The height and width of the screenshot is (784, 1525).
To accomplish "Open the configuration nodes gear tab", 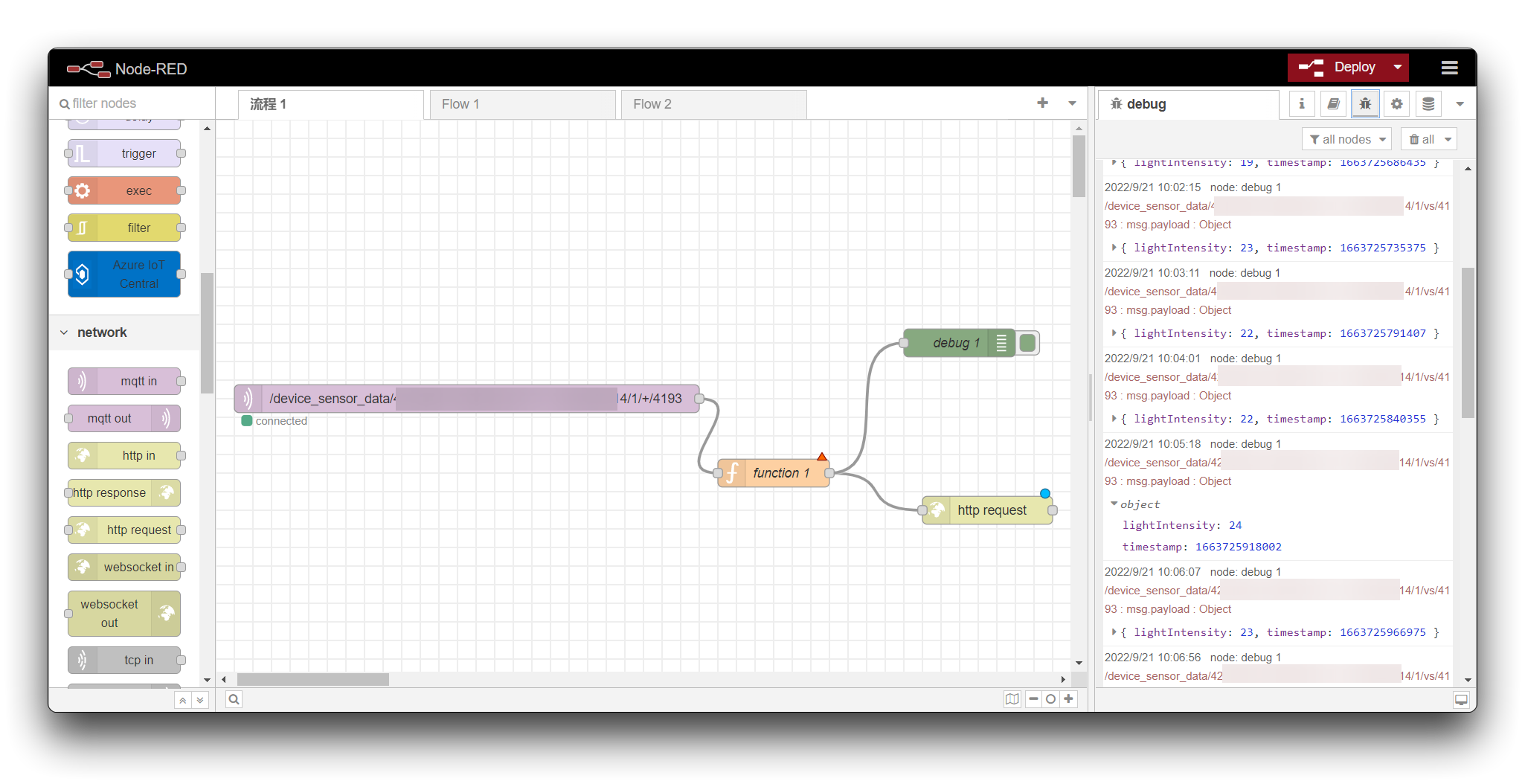I will 1397,104.
